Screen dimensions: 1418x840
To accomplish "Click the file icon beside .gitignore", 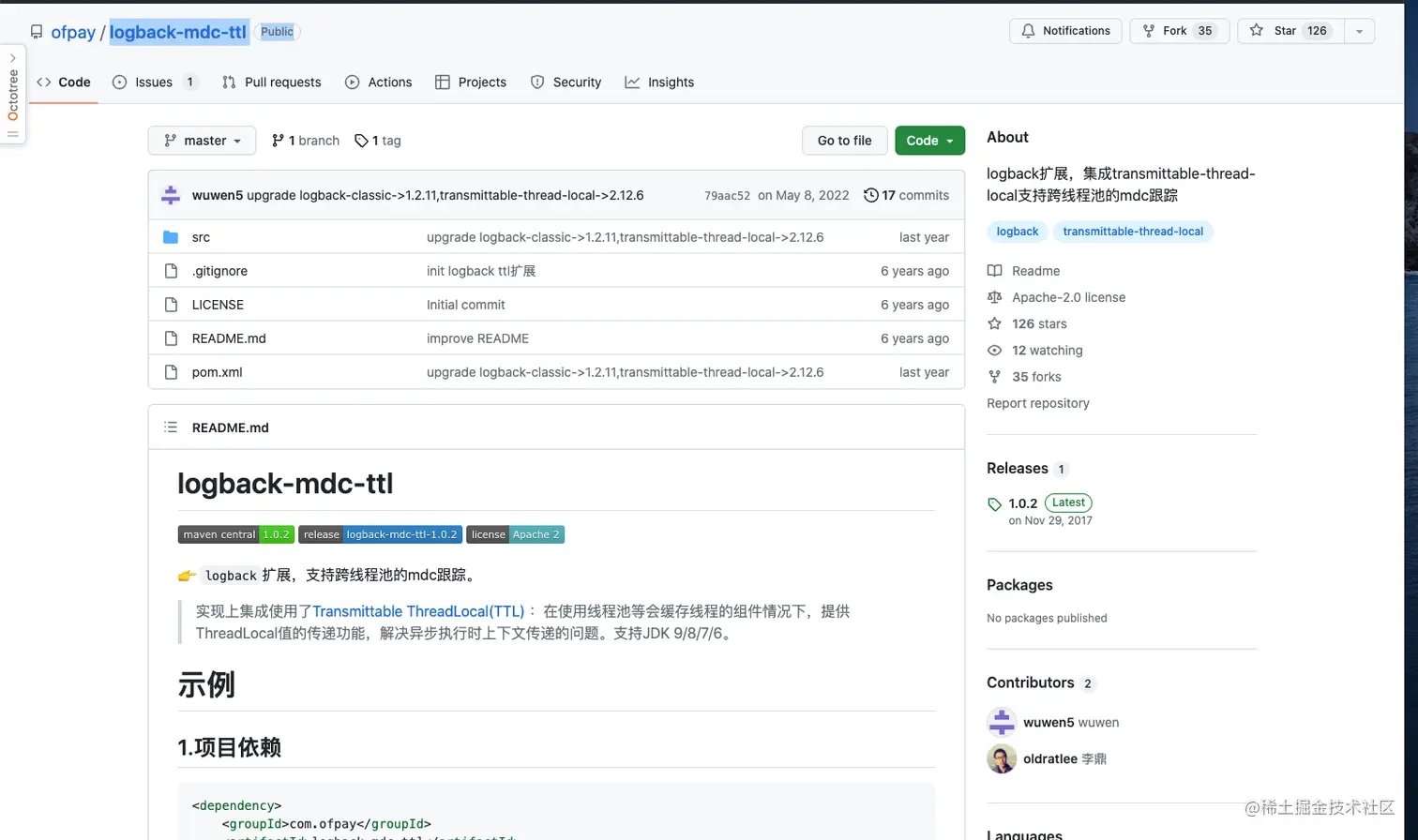I will click(171, 271).
